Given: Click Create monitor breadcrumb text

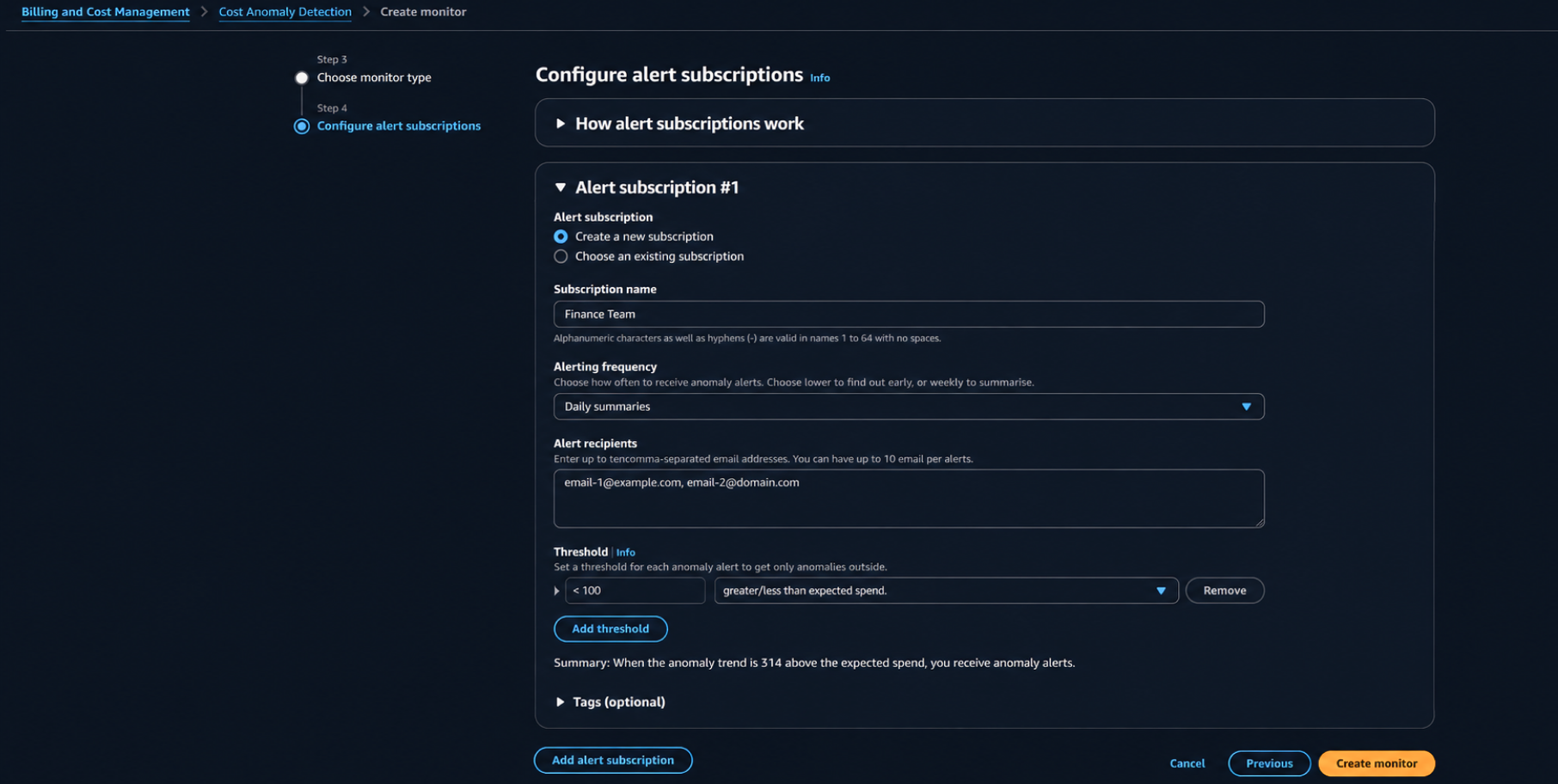Looking at the screenshot, I should pyautogui.click(x=423, y=12).
